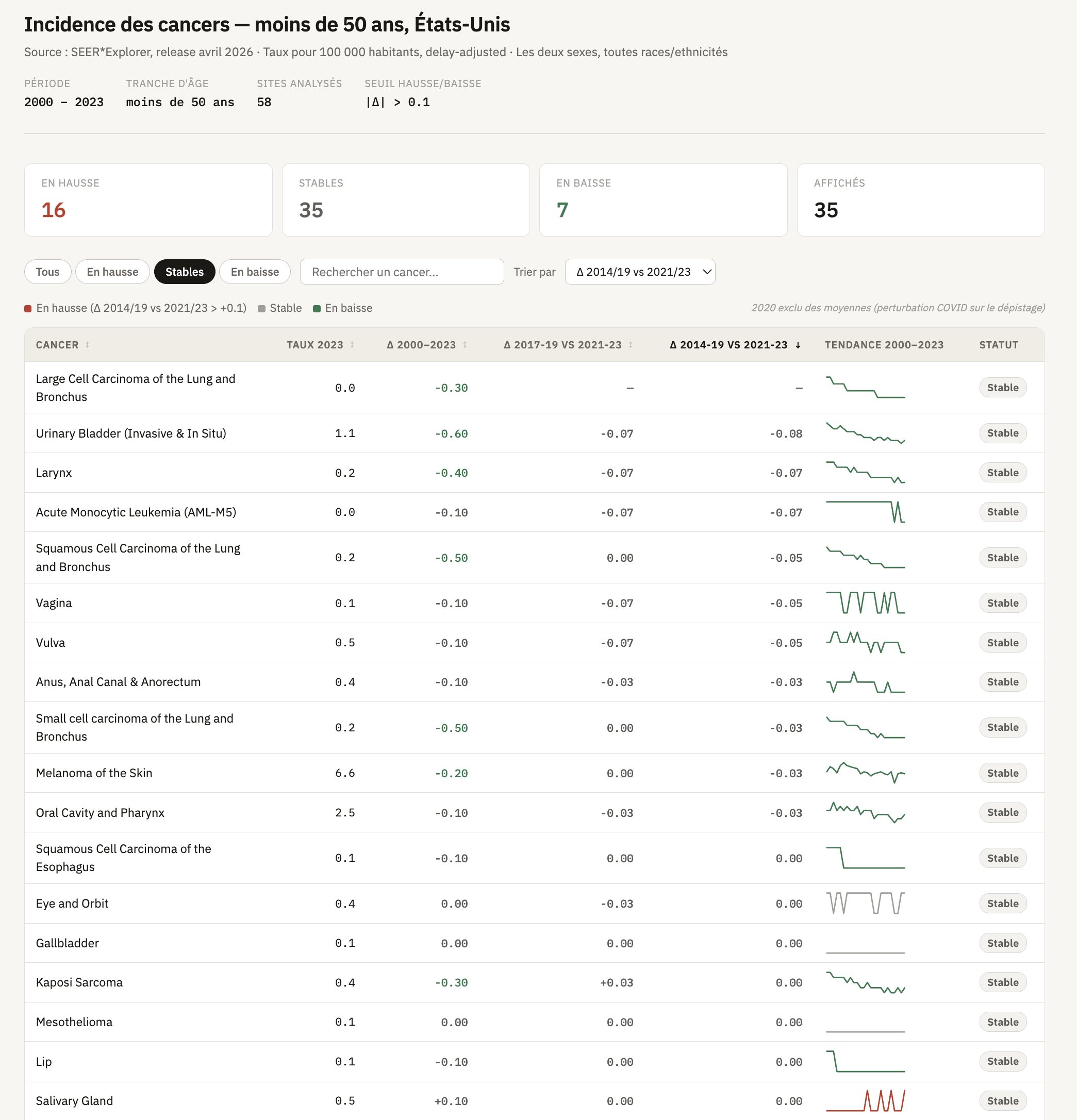This screenshot has width=1077, height=1120.
Task: Open the Trier par sort dropdown
Action: (x=639, y=272)
